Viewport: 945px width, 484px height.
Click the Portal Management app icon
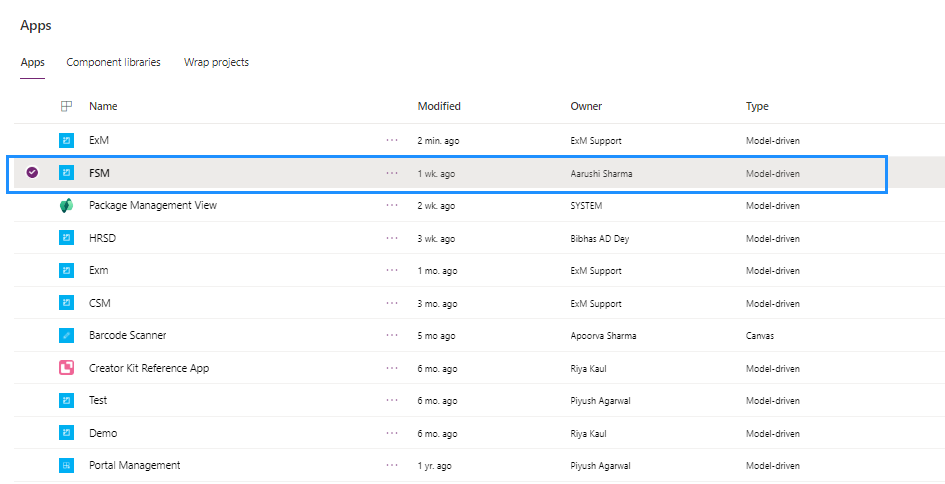(x=66, y=465)
